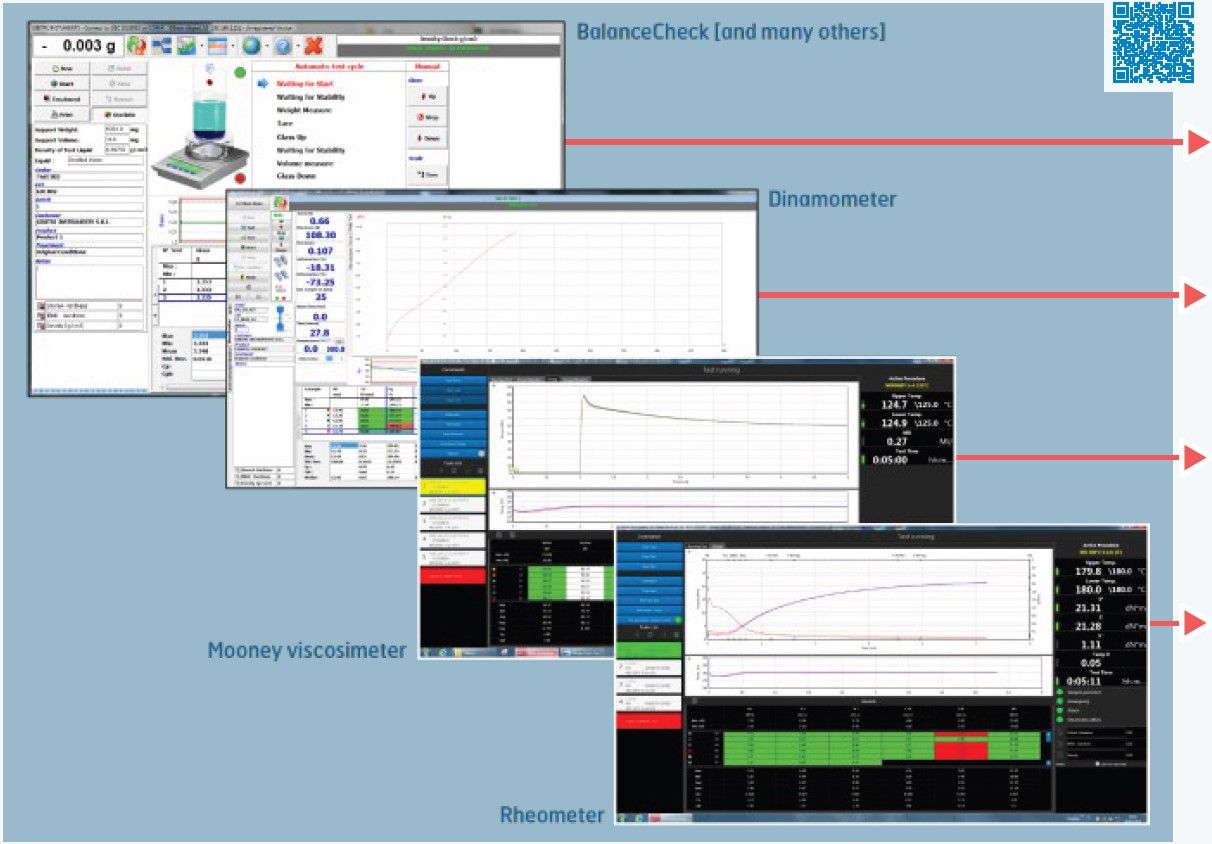Click the chart icon in BalanceCheck toolbar

pyautogui.click(x=187, y=46)
